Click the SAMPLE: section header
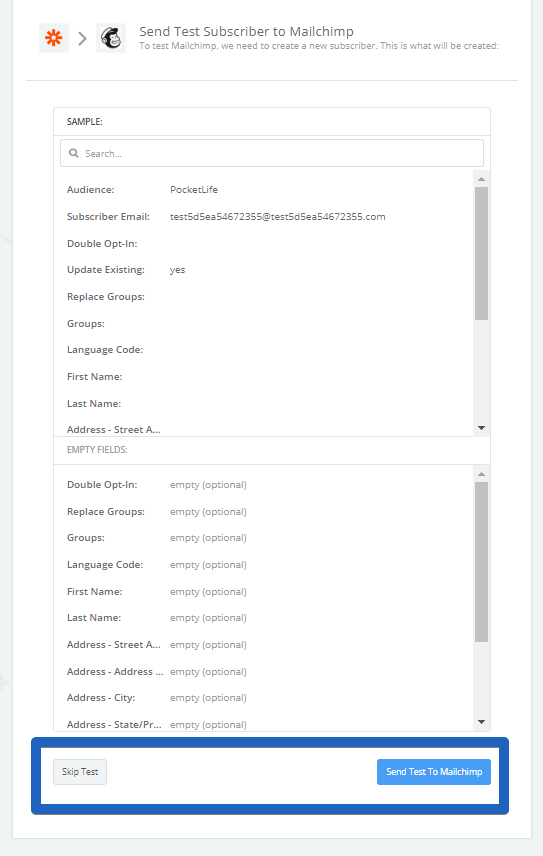Image resolution: width=543 pixels, height=856 pixels. coord(85,122)
